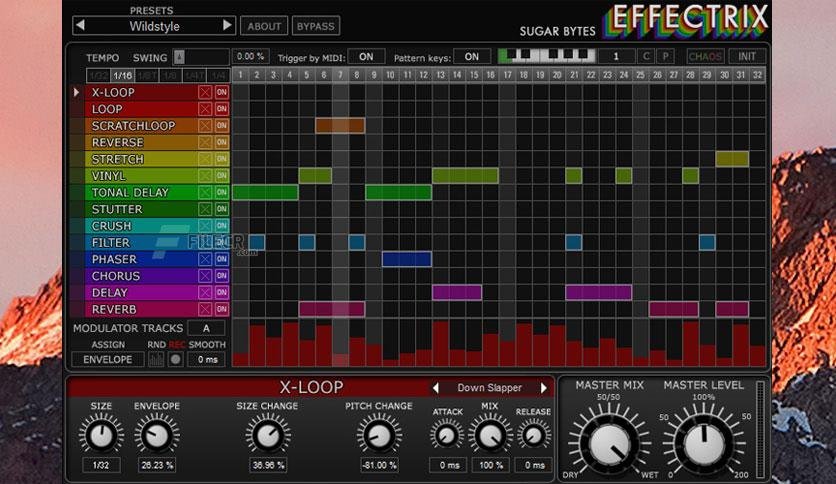
Task: Clear the REVERSE track with X icon
Action: pyautogui.click(x=205, y=142)
